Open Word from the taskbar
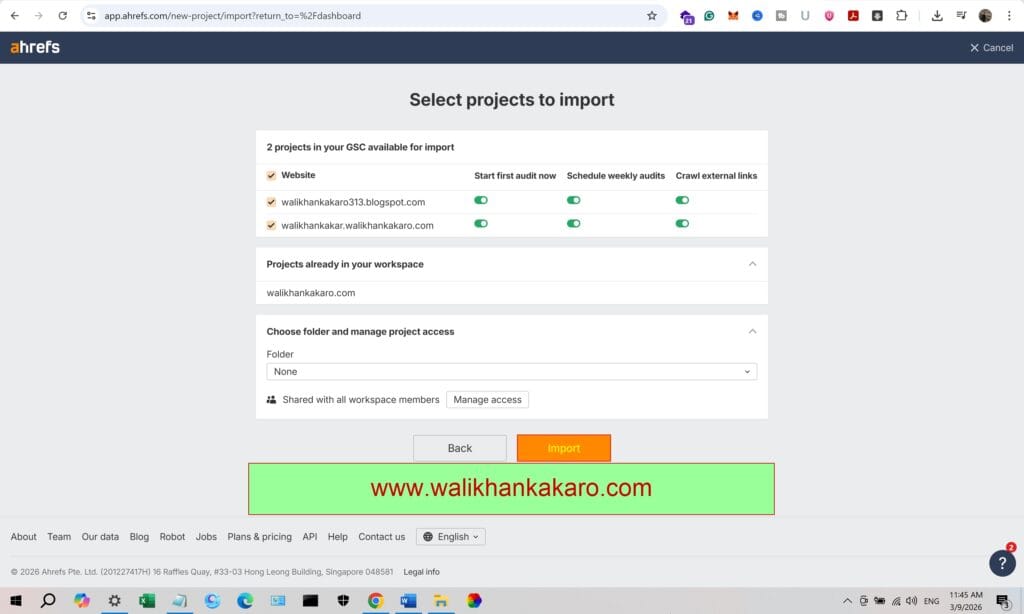 pyautogui.click(x=408, y=600)
